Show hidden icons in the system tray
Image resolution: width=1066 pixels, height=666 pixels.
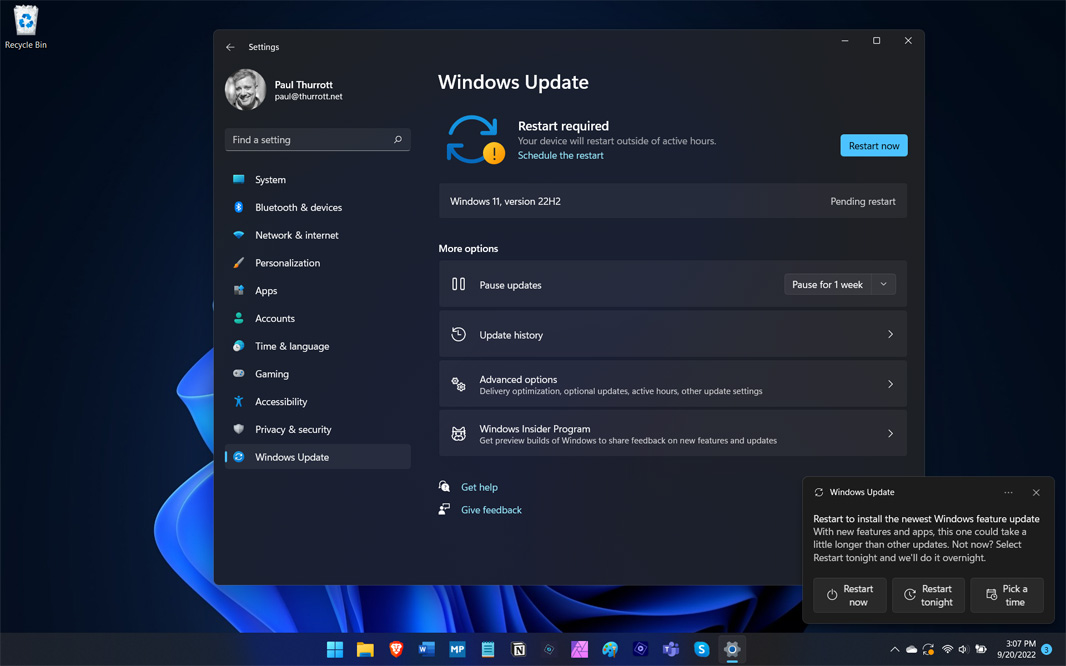895,649
